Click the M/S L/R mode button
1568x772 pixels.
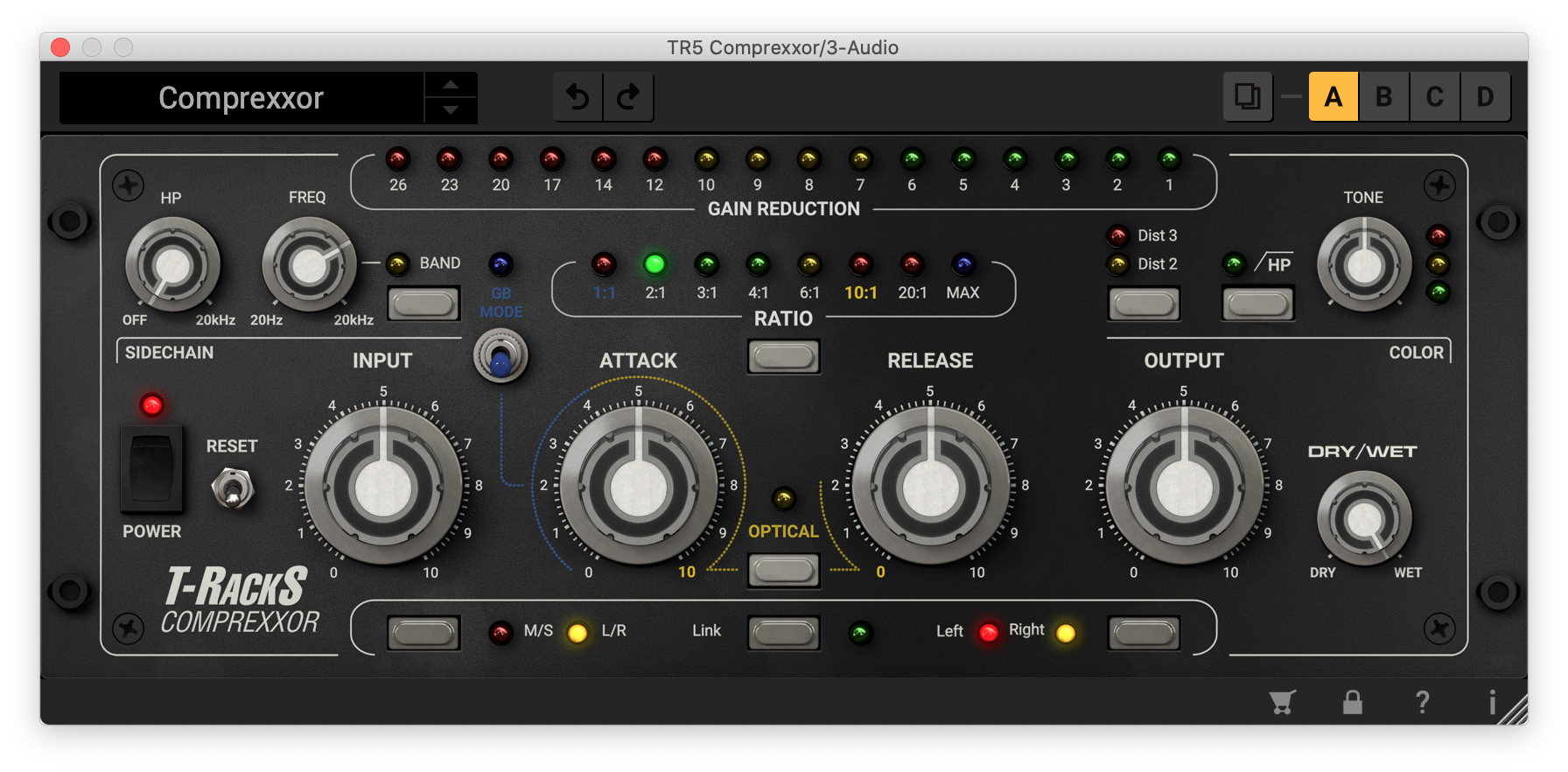(423, 633)
